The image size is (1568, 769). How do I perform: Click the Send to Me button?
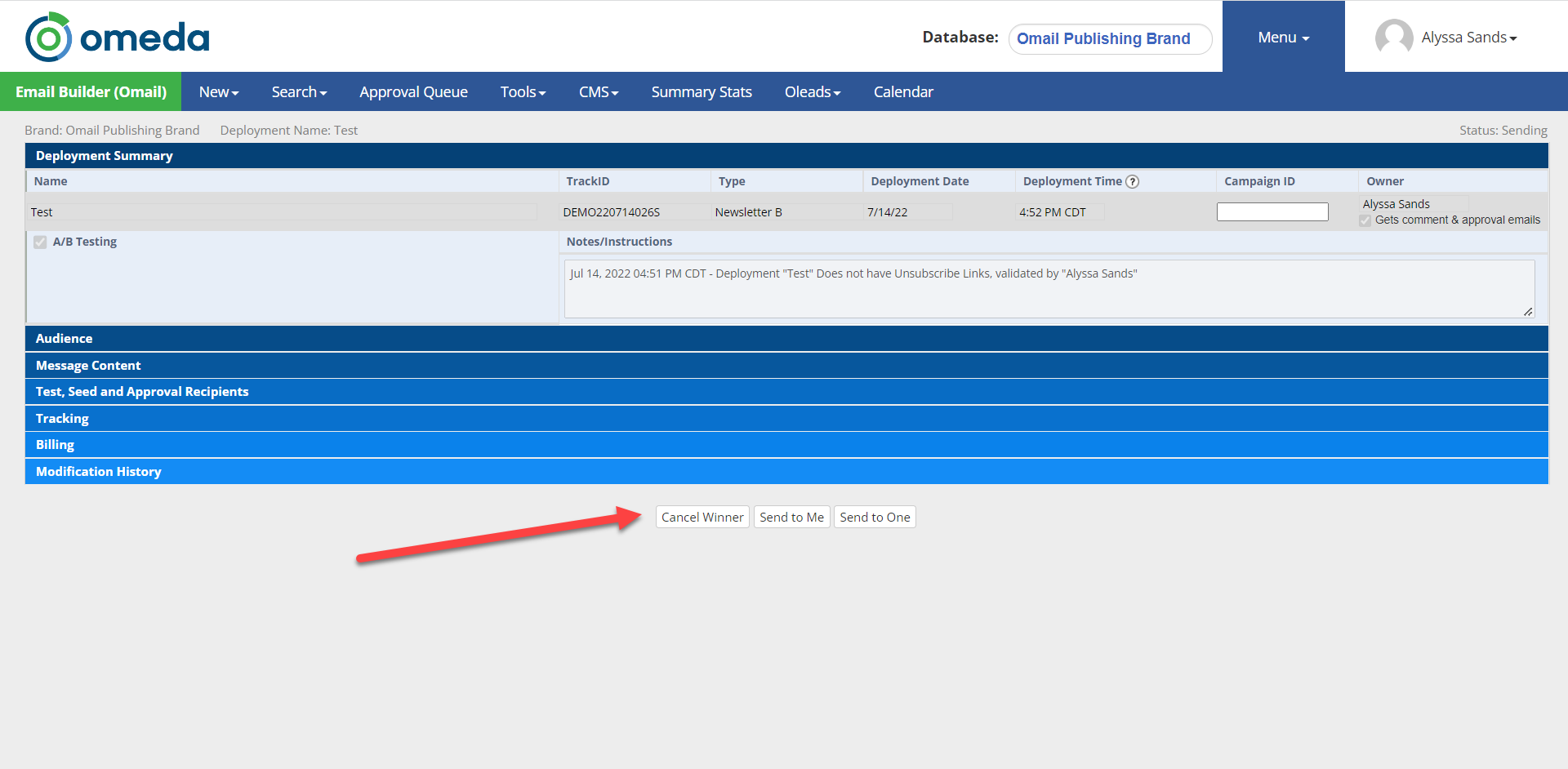[791, 518]
